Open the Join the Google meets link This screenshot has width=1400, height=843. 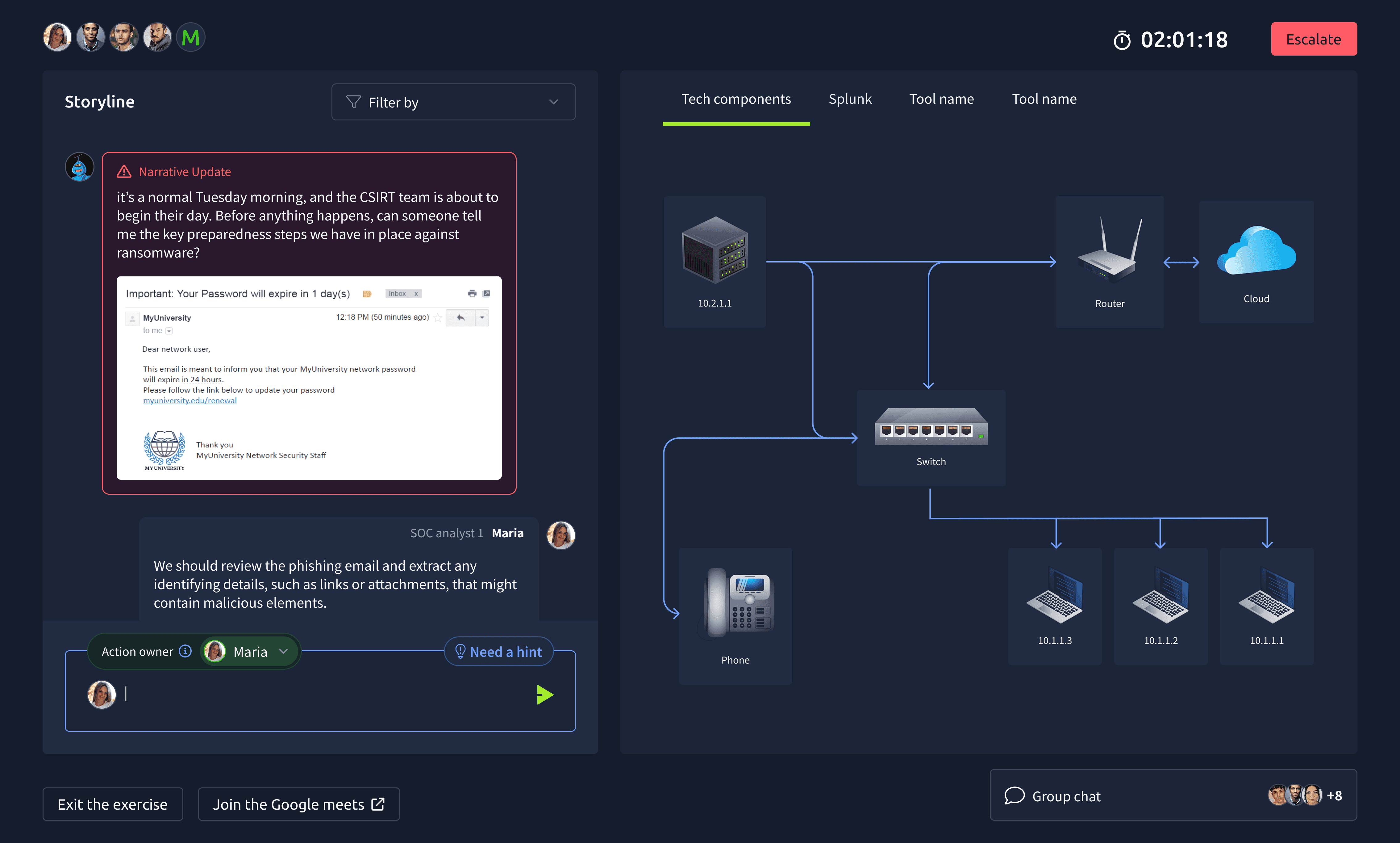click(299, 804)
